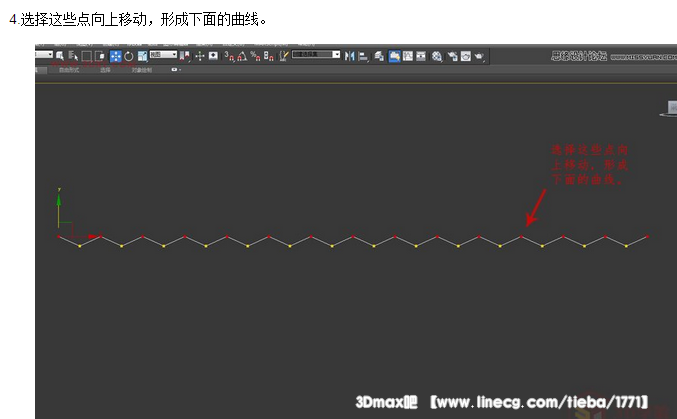
Task: Click the Mirror tool icon
Action: (350, 56)
